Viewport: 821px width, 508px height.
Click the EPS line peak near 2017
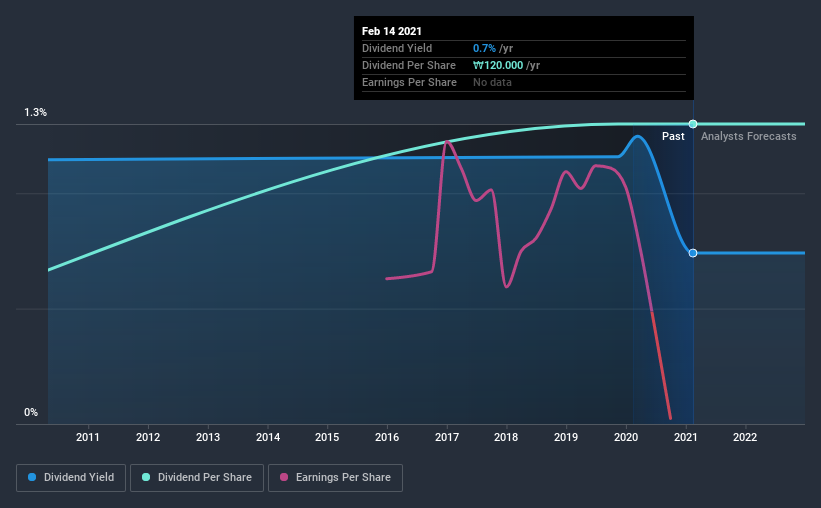pos(447,141)
